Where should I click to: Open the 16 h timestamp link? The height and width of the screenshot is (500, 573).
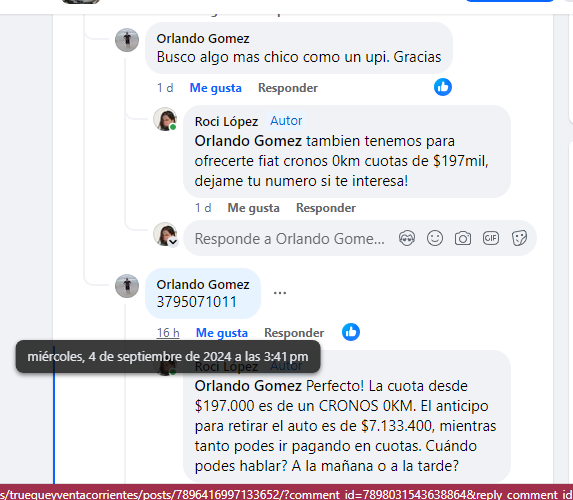(x=168, y=333)
